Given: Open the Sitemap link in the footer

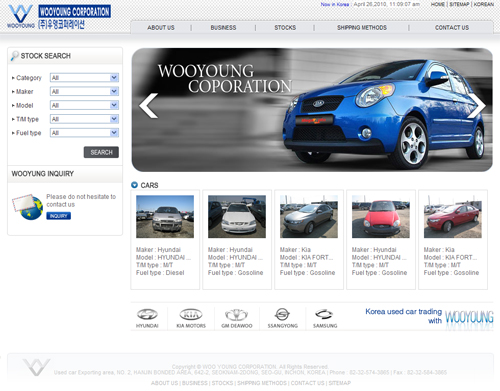Looking at the screenshot, I should [340, 383].
